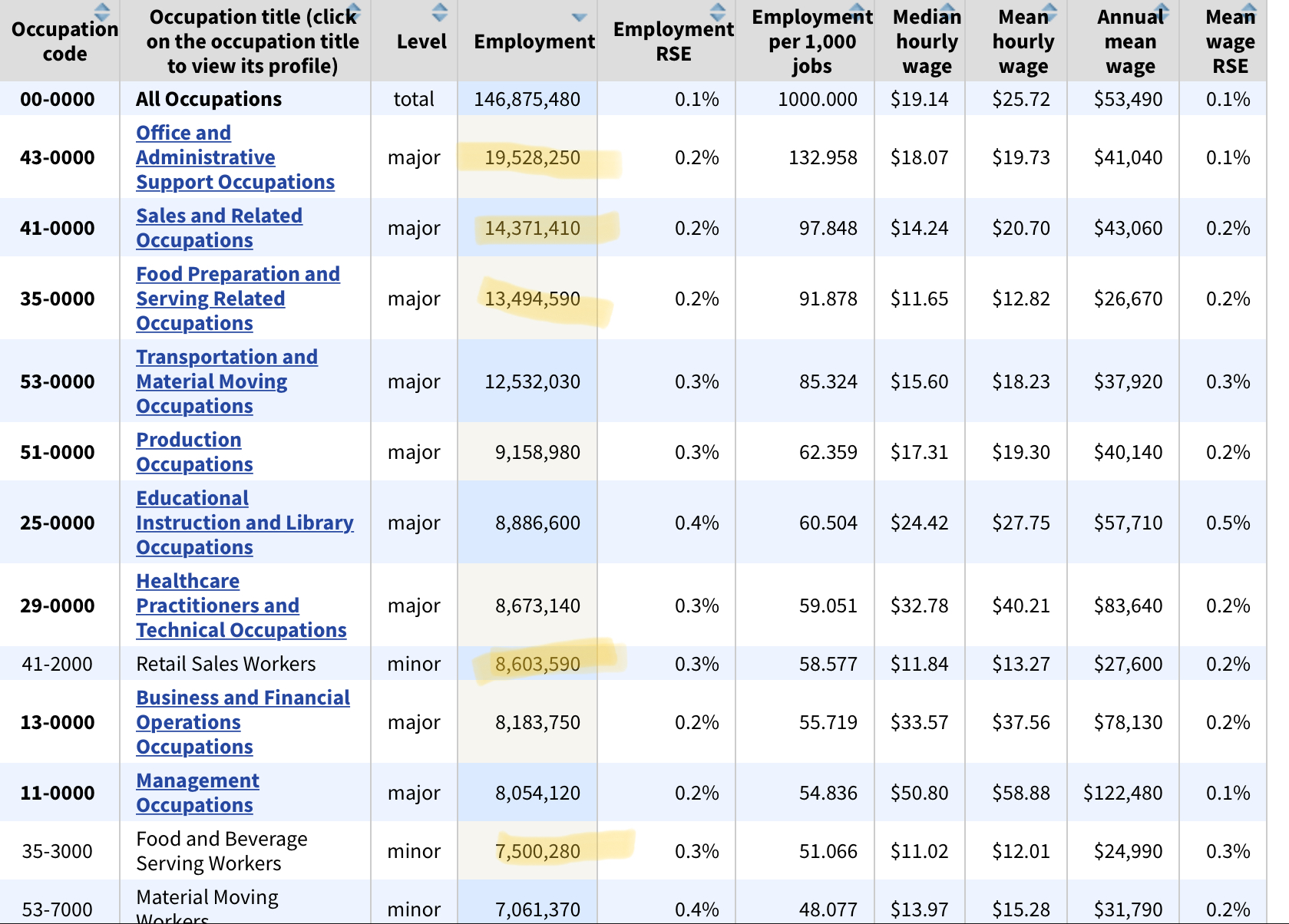Select employment per 1,000 jobs value 132.958
Viewport: 1289px width, 924px height.
point(823,157)
